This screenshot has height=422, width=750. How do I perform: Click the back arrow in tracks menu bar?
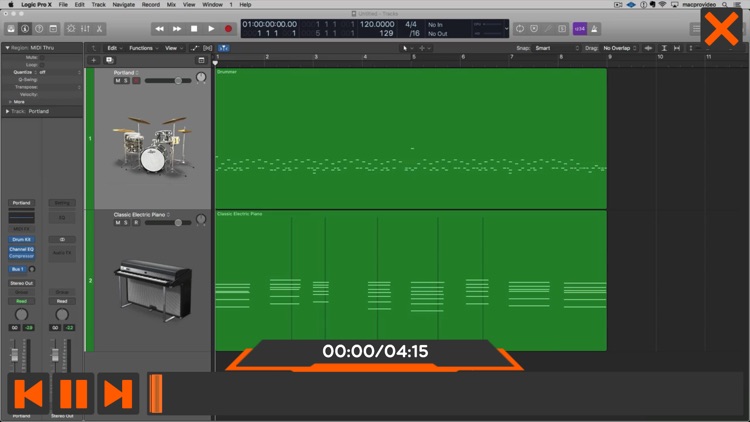pyautogui.click(x=94, y=48)
